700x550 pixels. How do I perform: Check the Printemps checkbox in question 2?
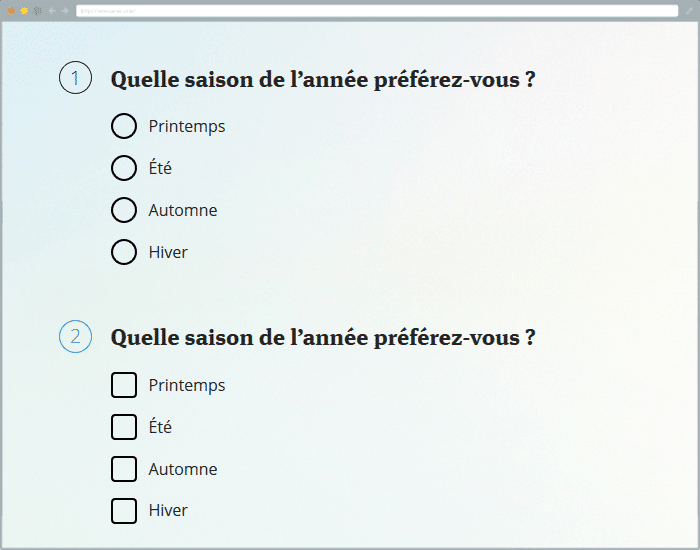coord(124,385)
